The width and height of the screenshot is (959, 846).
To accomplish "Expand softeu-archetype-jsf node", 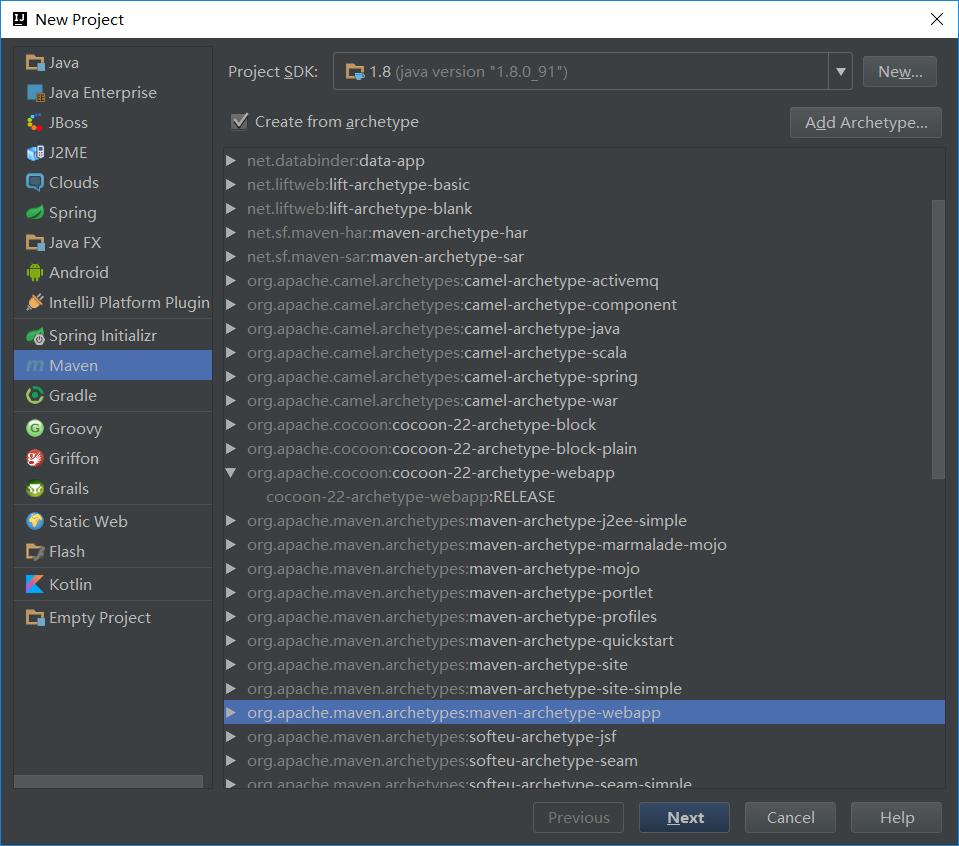I will pos(231,737).
